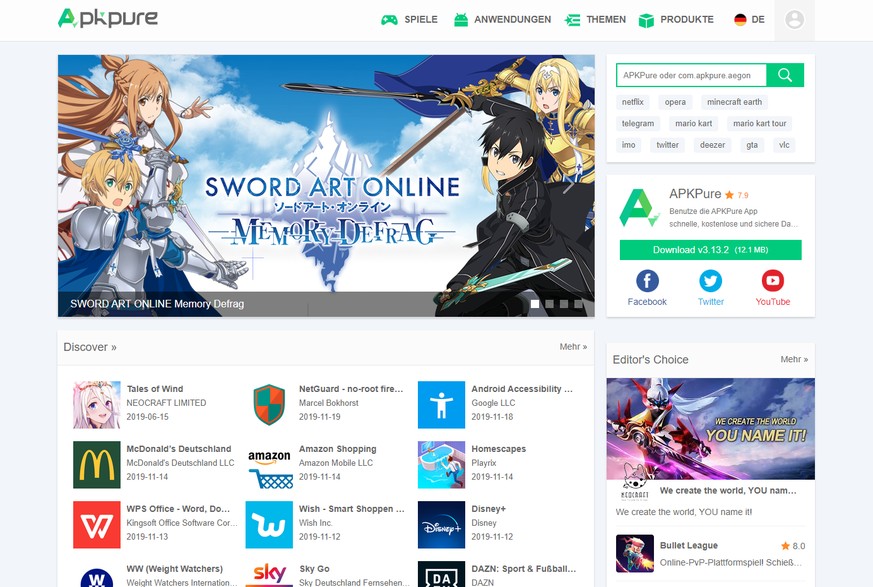Select the opera search tag

(675, 102)
